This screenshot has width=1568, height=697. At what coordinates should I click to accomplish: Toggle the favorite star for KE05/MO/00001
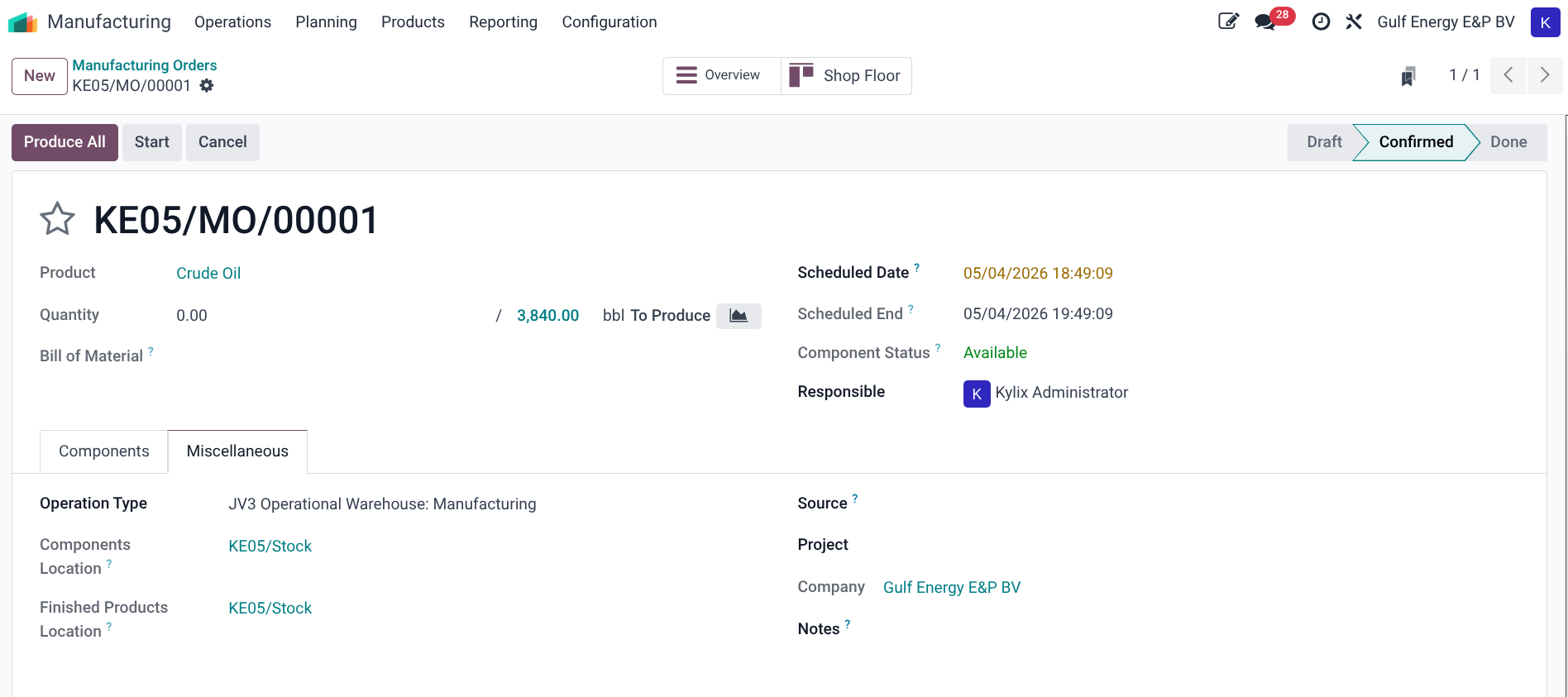point(57,219)
